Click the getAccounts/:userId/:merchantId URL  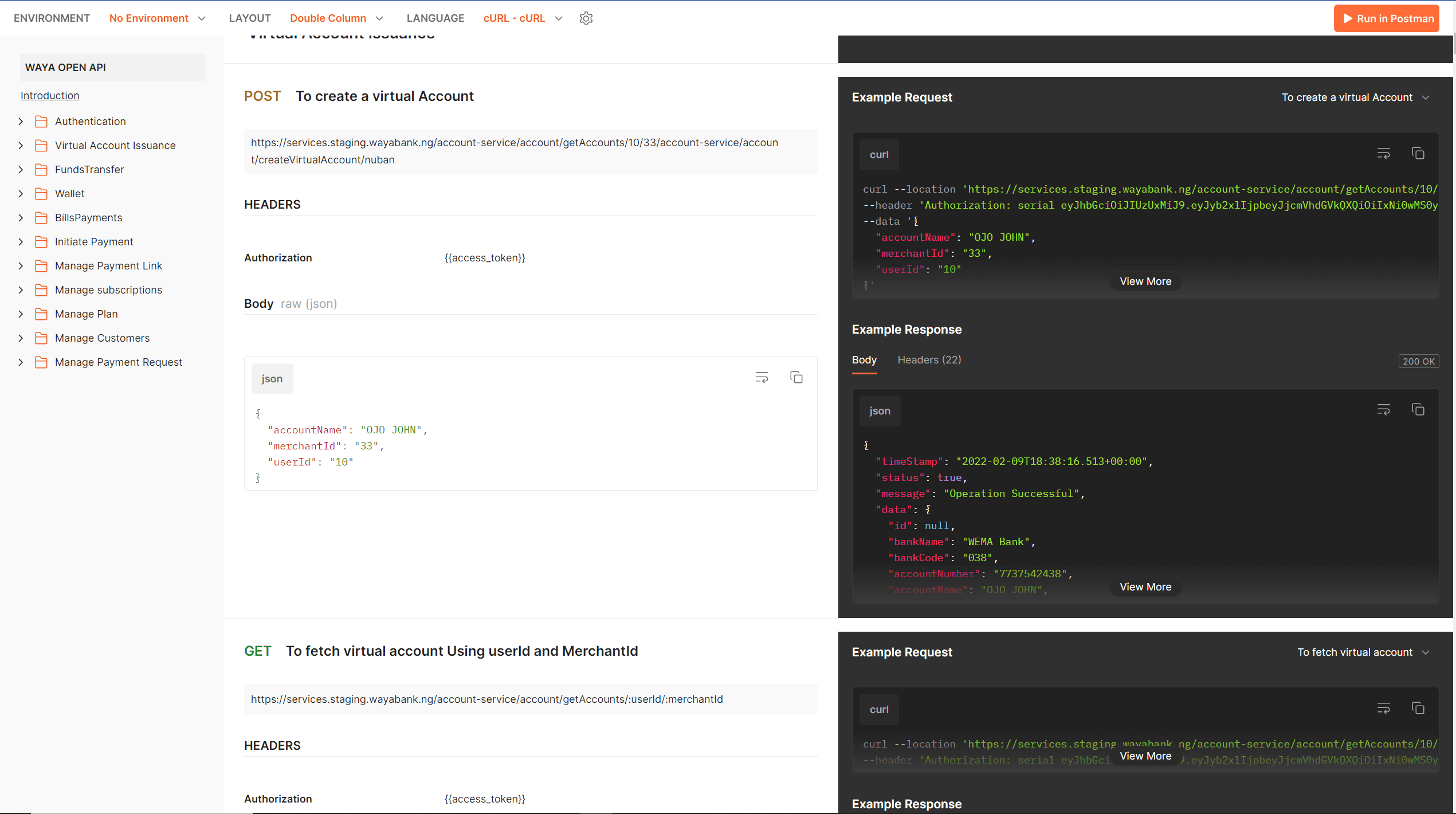[x=530, y=699]
